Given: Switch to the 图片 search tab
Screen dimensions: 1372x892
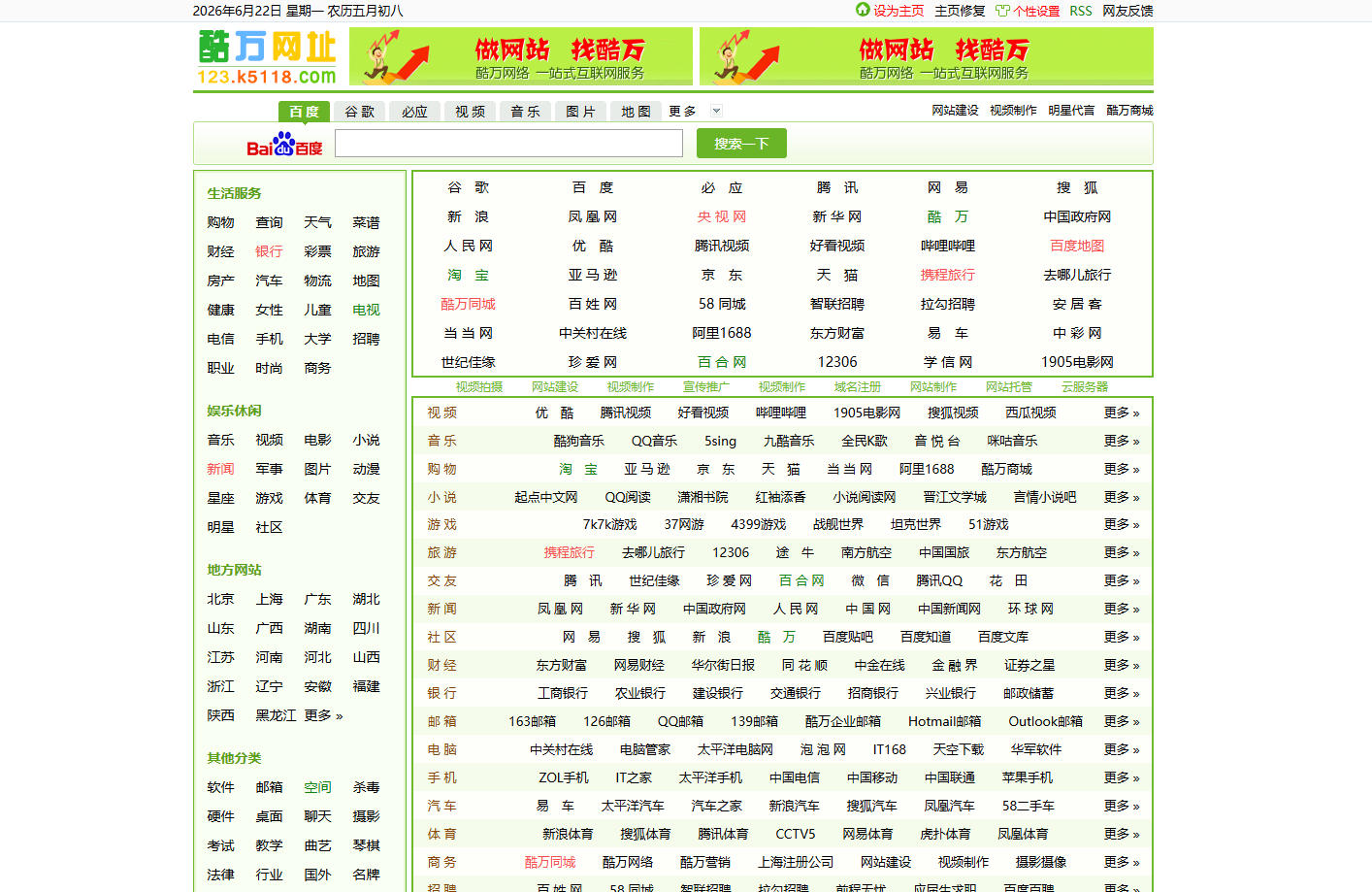Looking at the screenshot, I should 581,112.
